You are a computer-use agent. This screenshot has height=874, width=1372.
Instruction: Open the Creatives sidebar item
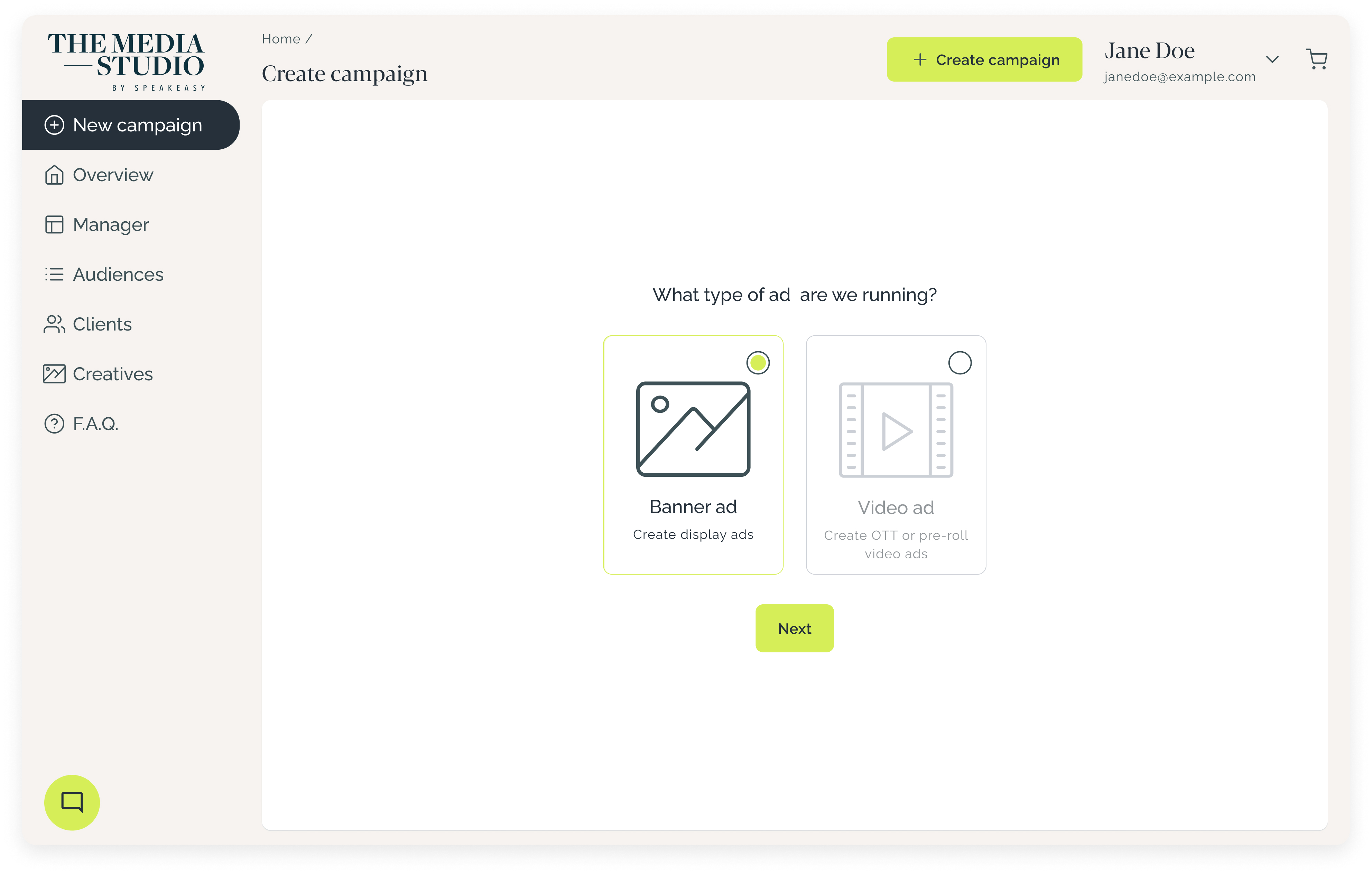[113, 374]
